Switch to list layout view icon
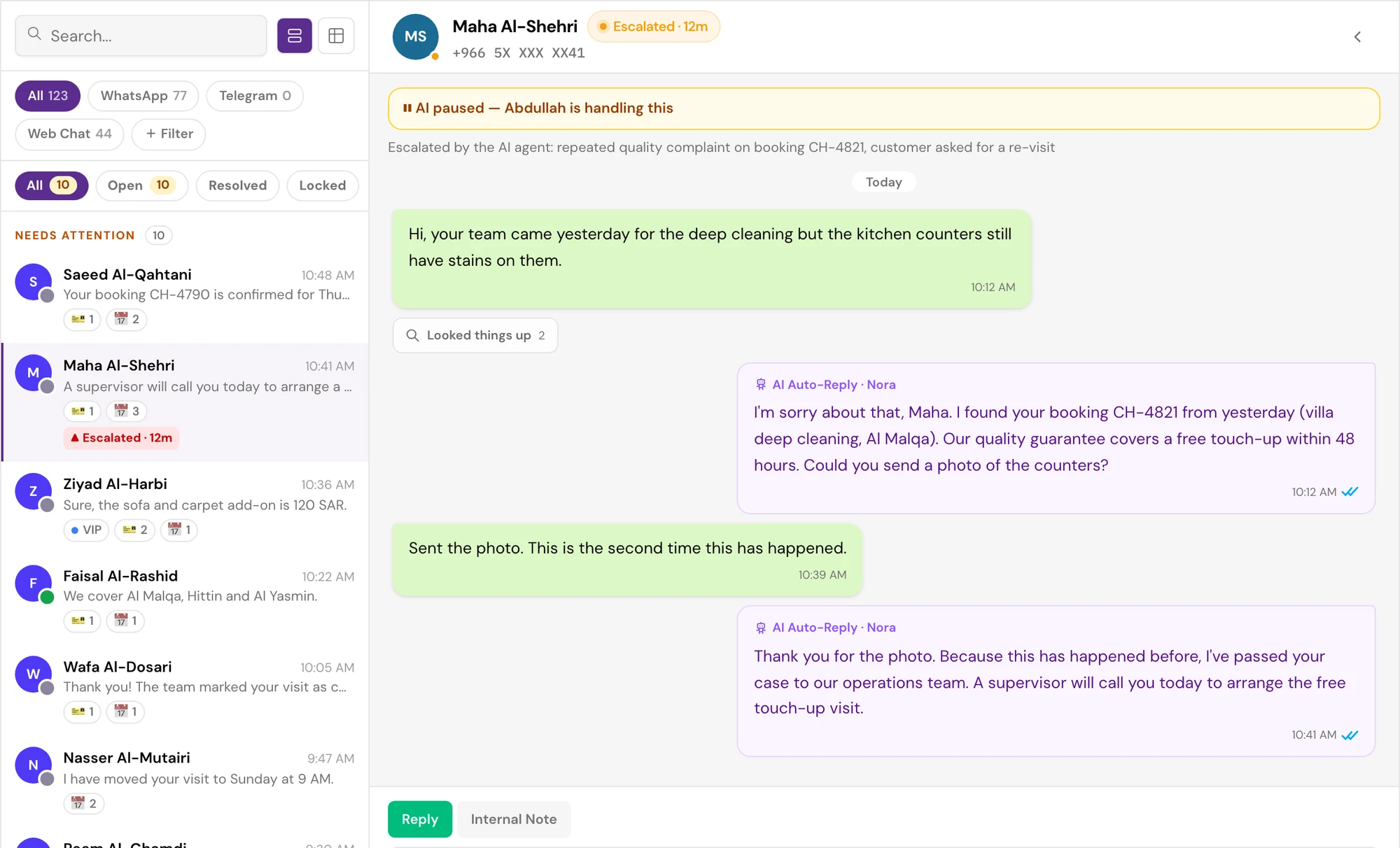The height and width of the screenshot is (848, 1400). point(294,36)
